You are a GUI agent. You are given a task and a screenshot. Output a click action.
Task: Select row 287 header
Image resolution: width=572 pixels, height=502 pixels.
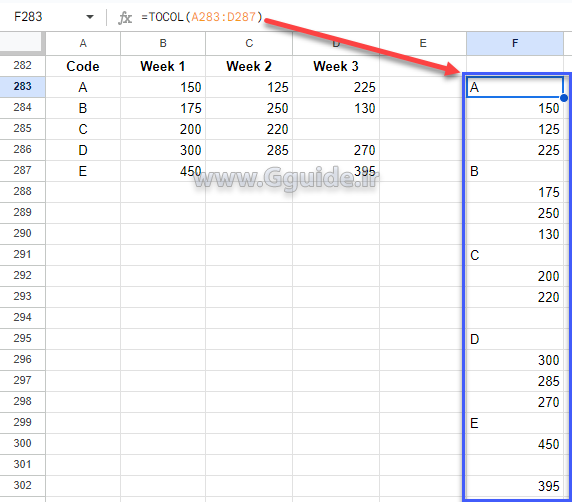[22, 171]
